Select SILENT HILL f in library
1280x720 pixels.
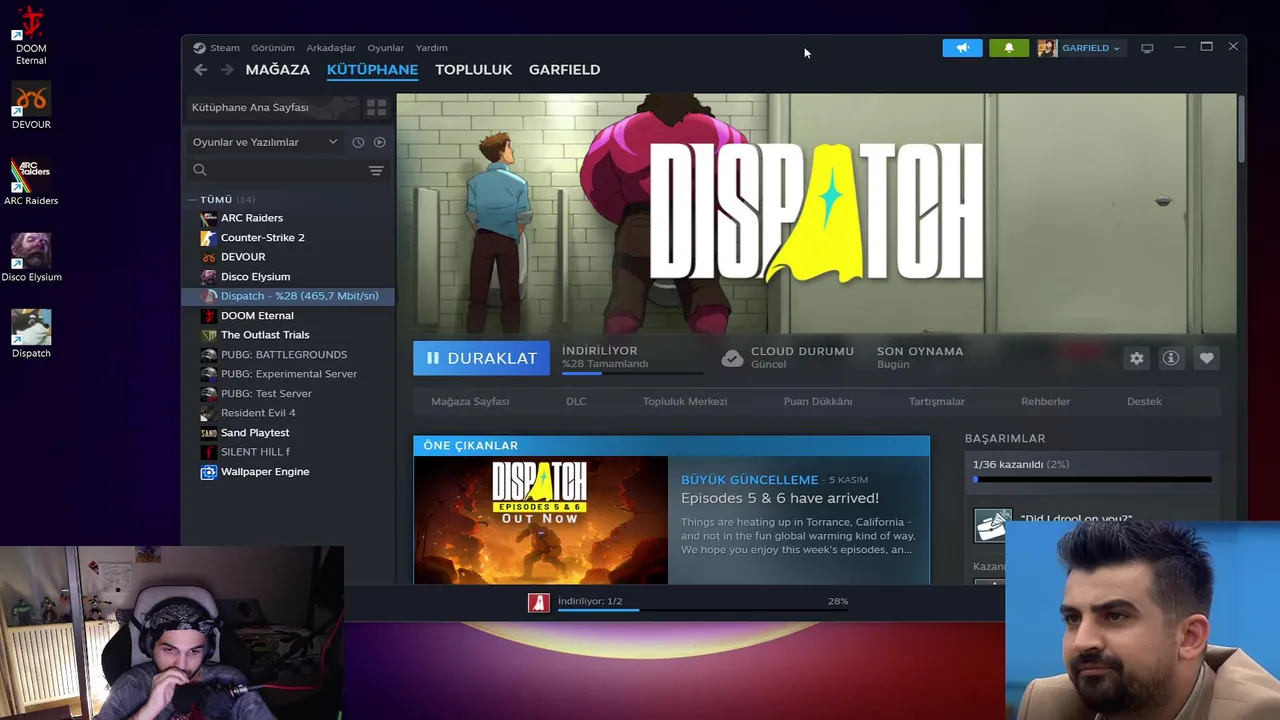point(255,452)
